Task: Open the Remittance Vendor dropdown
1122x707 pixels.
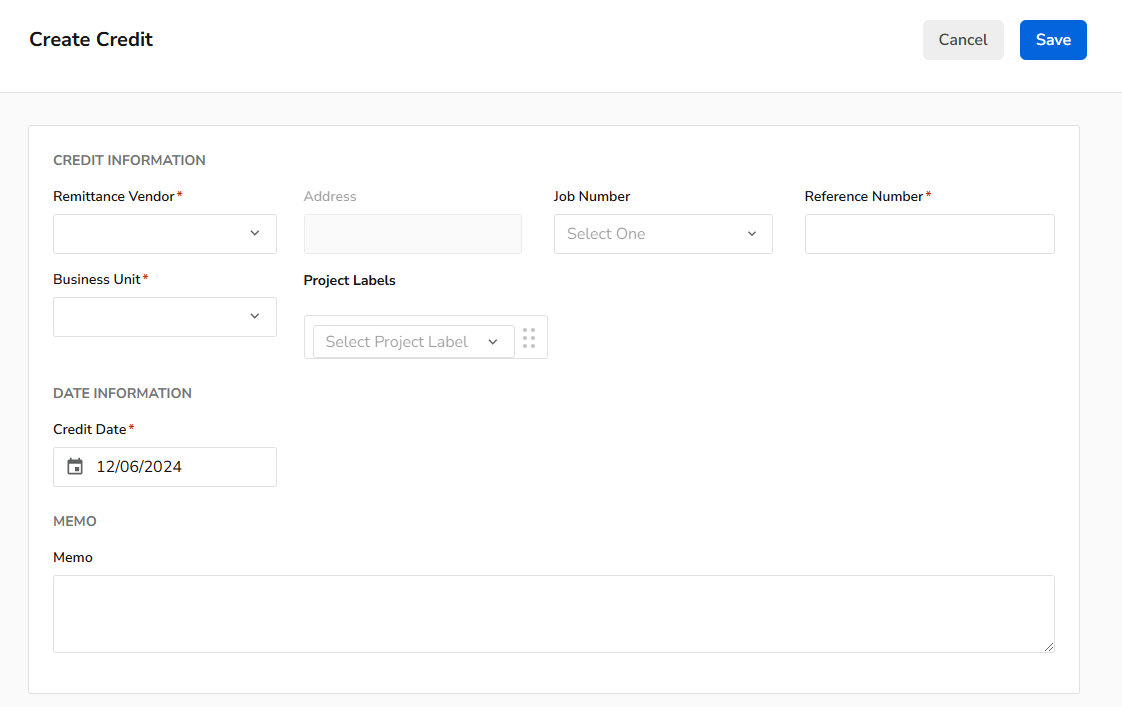Action: (x=165, y=234)
